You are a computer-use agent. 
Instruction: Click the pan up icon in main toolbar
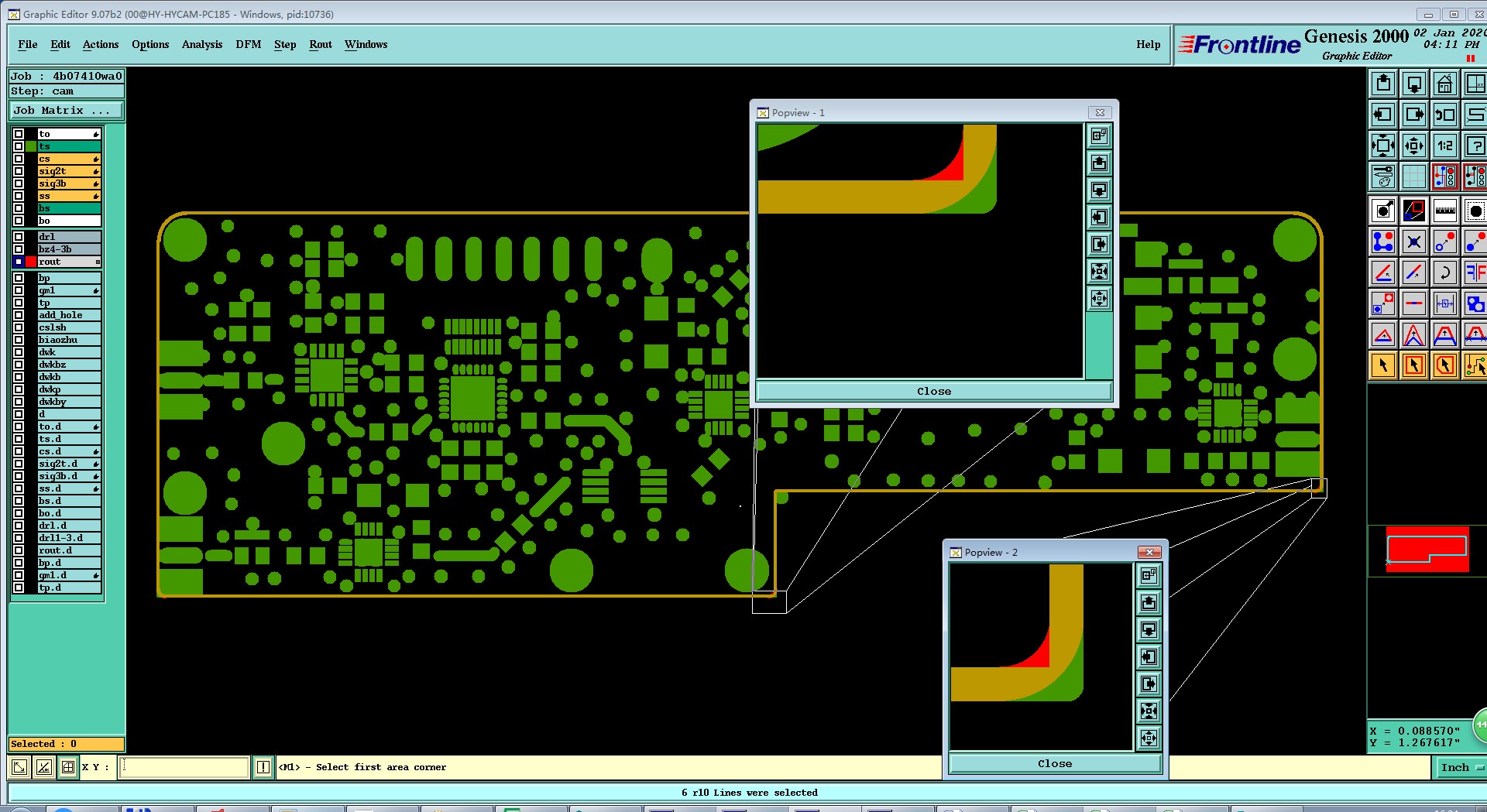point(1383,84)
